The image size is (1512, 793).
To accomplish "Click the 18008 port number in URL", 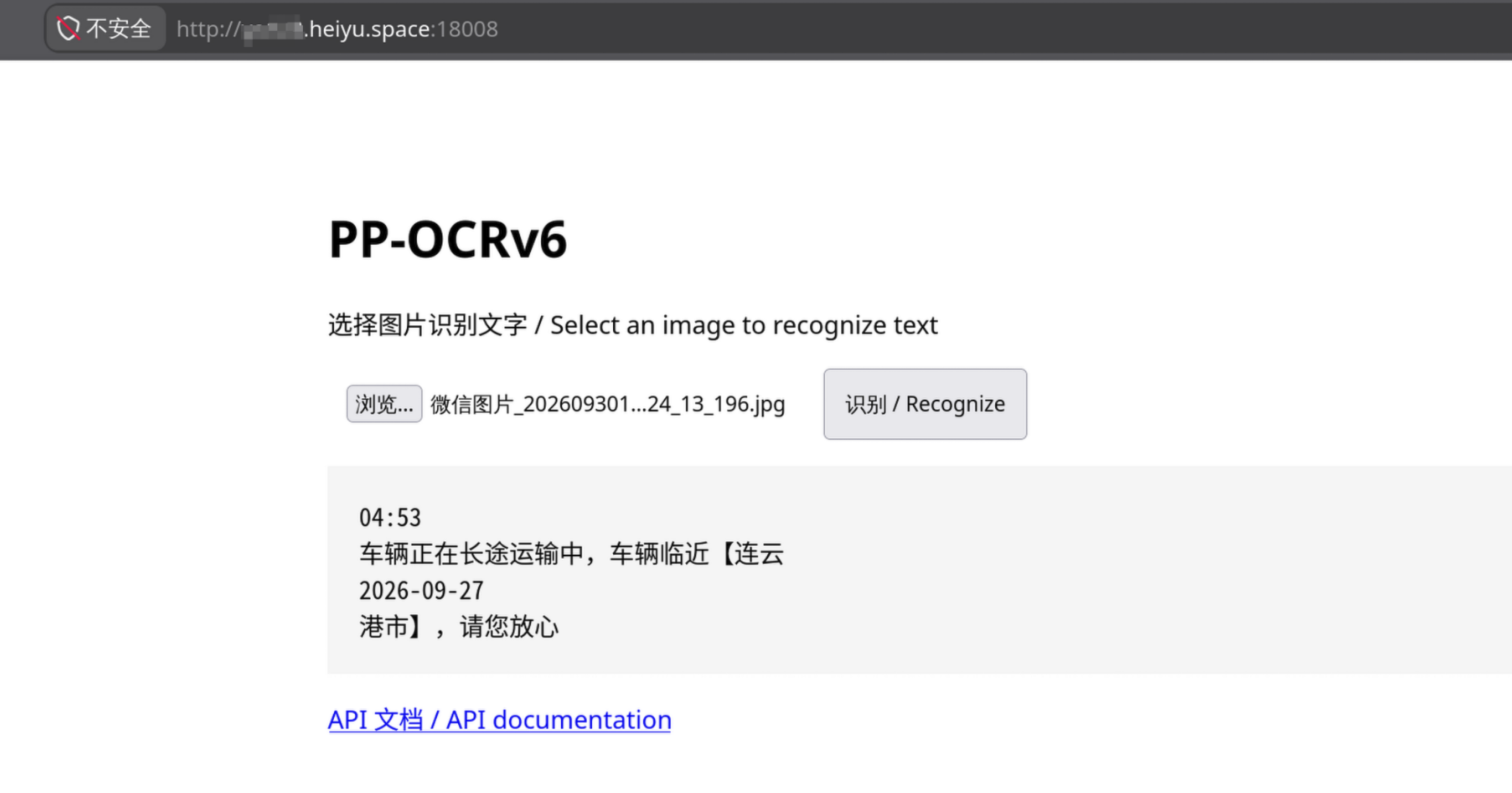I will click(468, 29).
